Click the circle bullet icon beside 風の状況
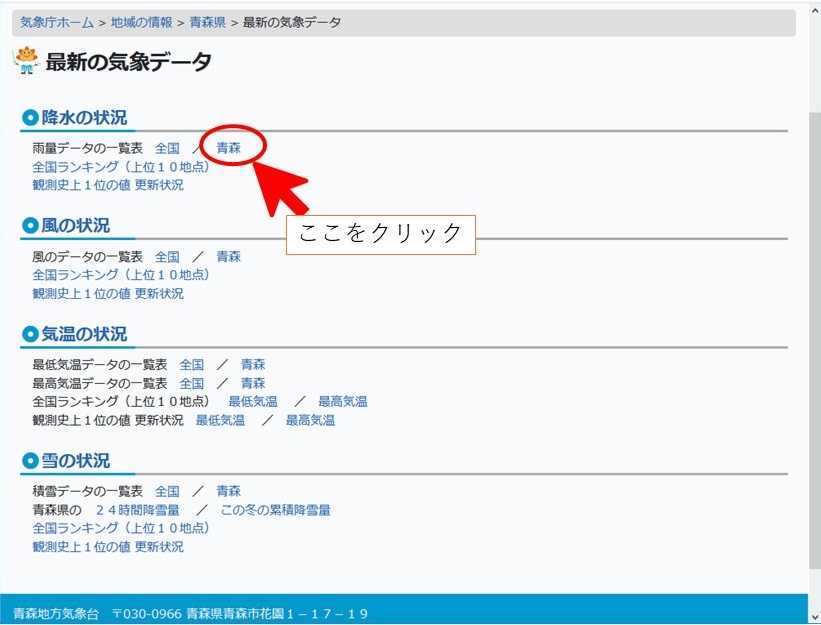The width and height of the screenshot is (821, 625). (x=30, y=226)
